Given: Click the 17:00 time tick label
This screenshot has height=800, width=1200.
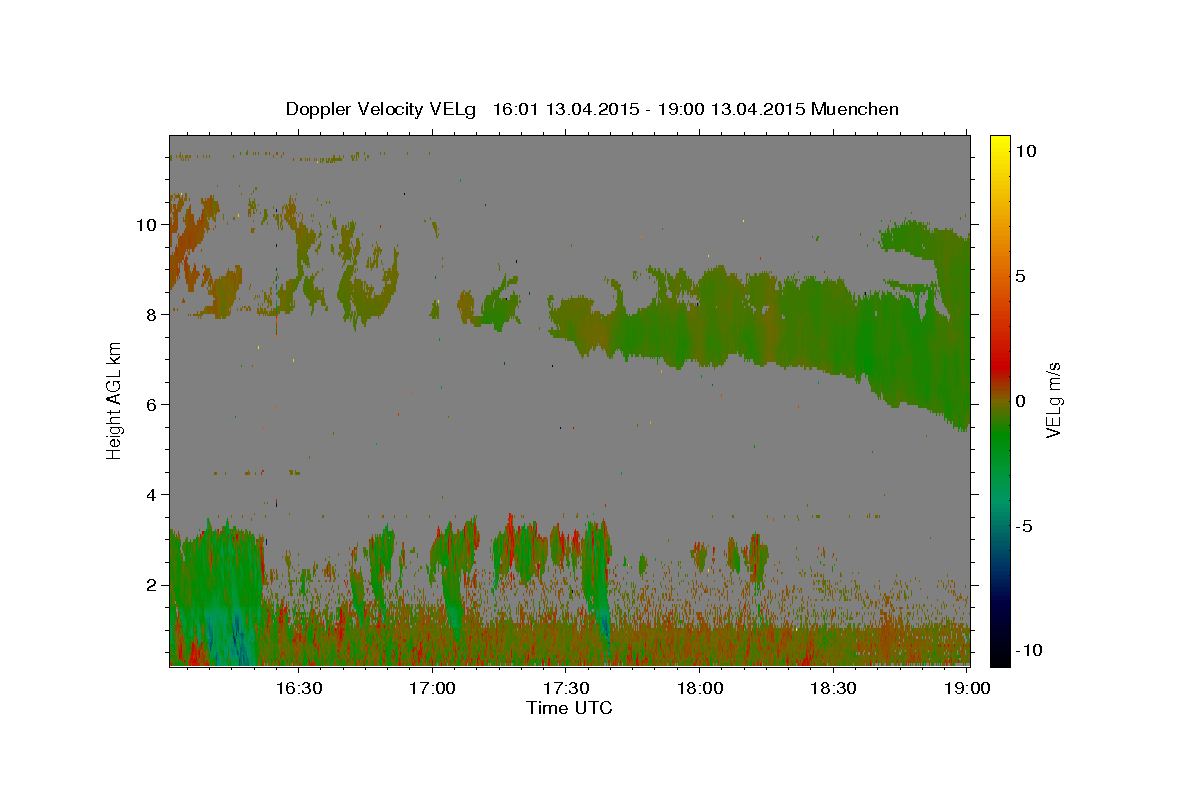Looking at the screenshot, I should (432, 688).
